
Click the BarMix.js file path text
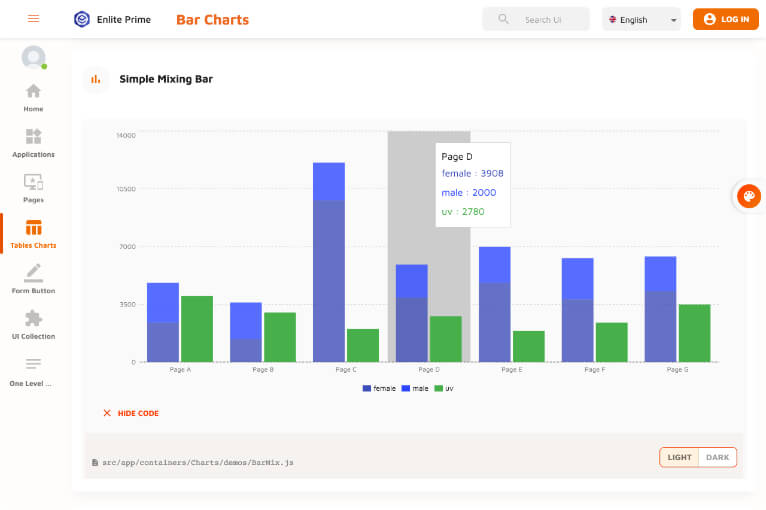198,462
